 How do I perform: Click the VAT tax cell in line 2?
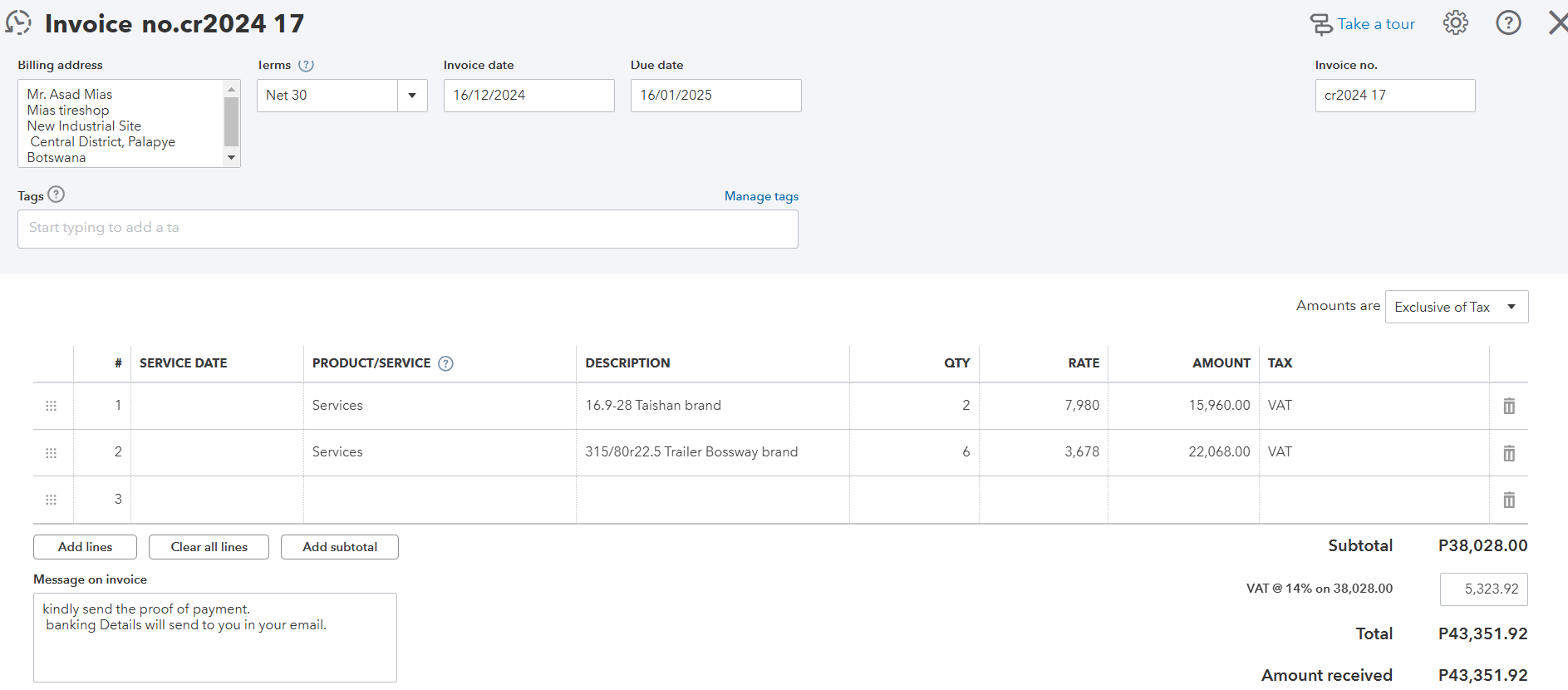pos(1374,452)
